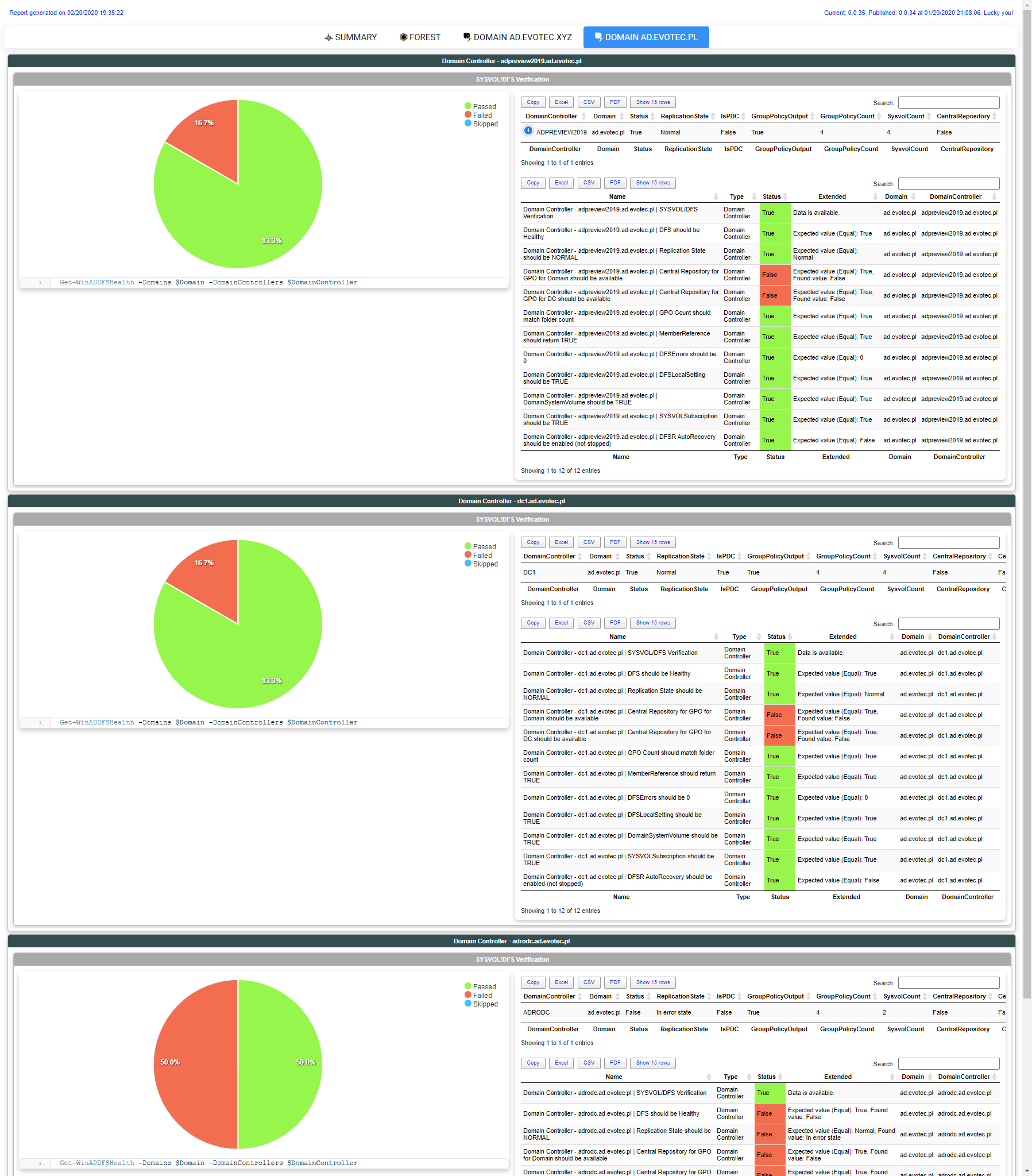This screenshot has height=1176, width=1032.
Task: Open the SUMMARY tab
Action: pyautogui.click(x=350, y=37)
